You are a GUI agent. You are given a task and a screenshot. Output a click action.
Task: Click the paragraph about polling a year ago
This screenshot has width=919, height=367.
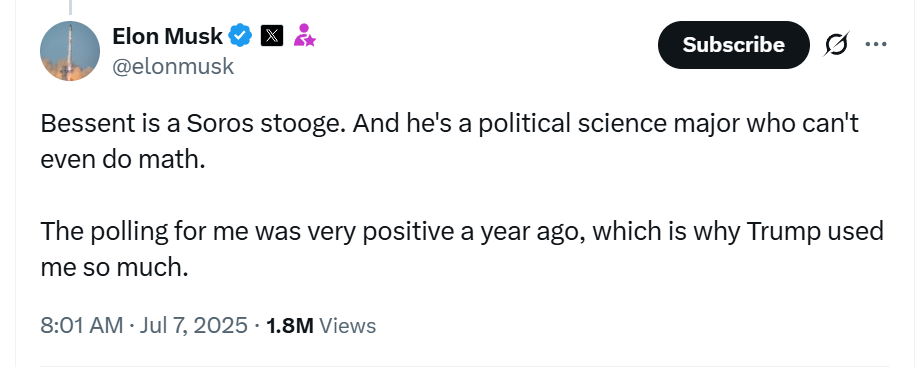pyautogui.click(x=462, y=249)
